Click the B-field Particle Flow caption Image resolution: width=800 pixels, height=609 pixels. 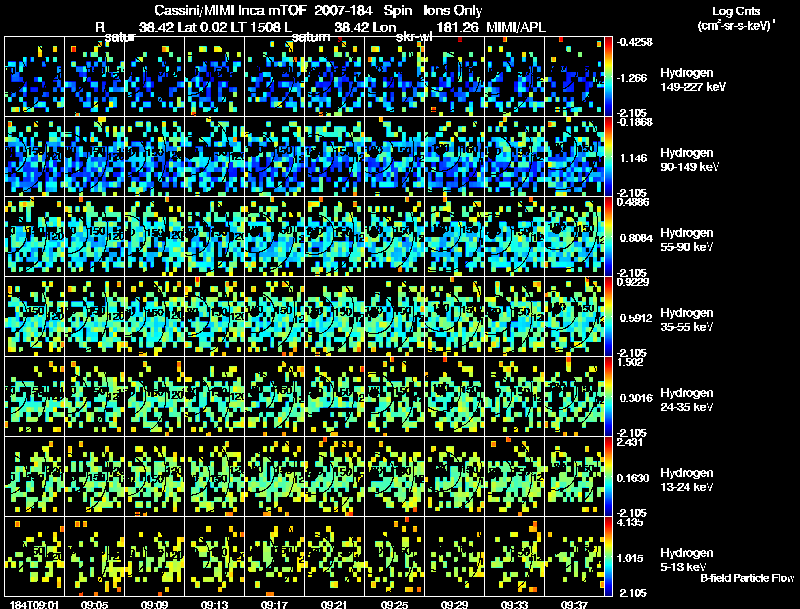point(747,578)
